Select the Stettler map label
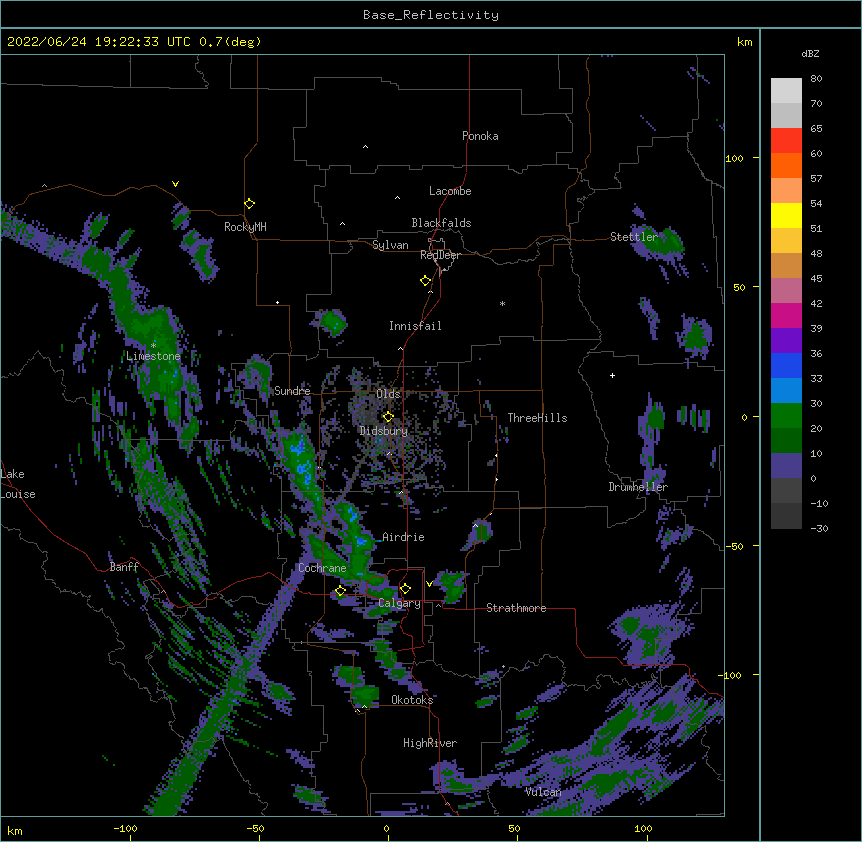The height and width of the screenshot is (842, 862). click(x=634, y=237)
